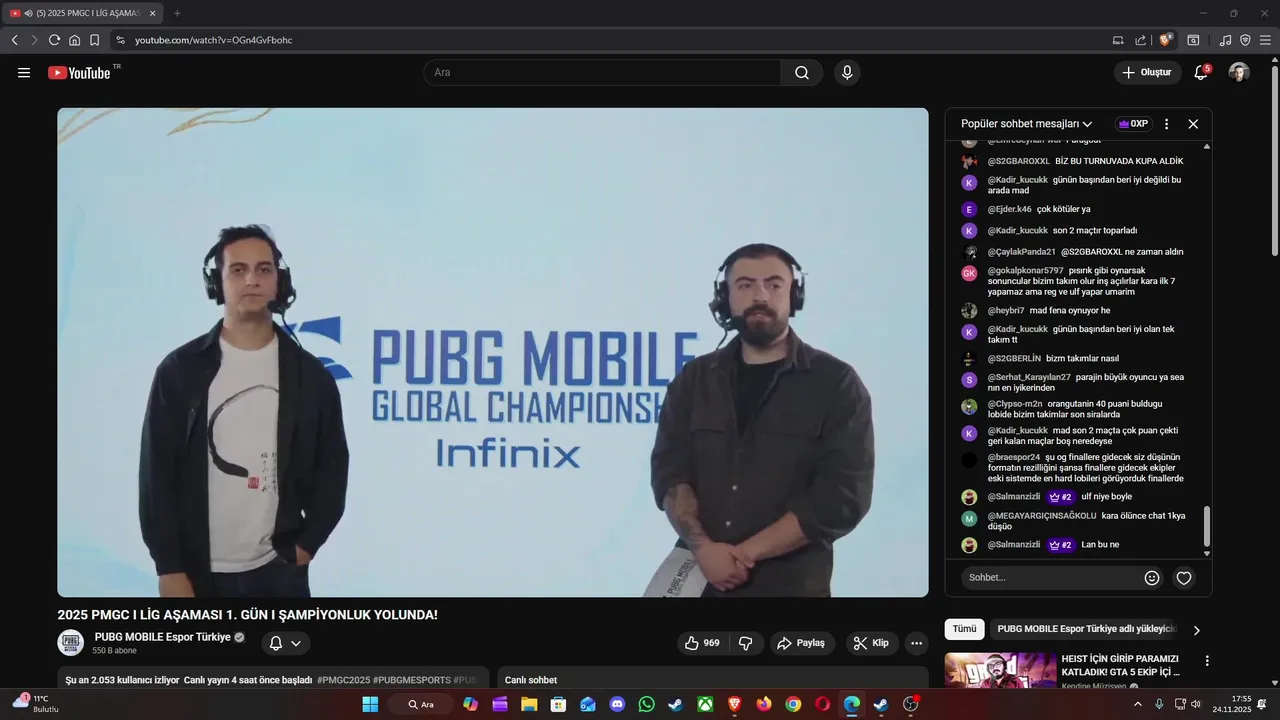Open HEIST İÇİN GİRİP video thumbnail
Image resolution: width=1280 pixels, height=720 pixels.
click(x=1000, y=671)
